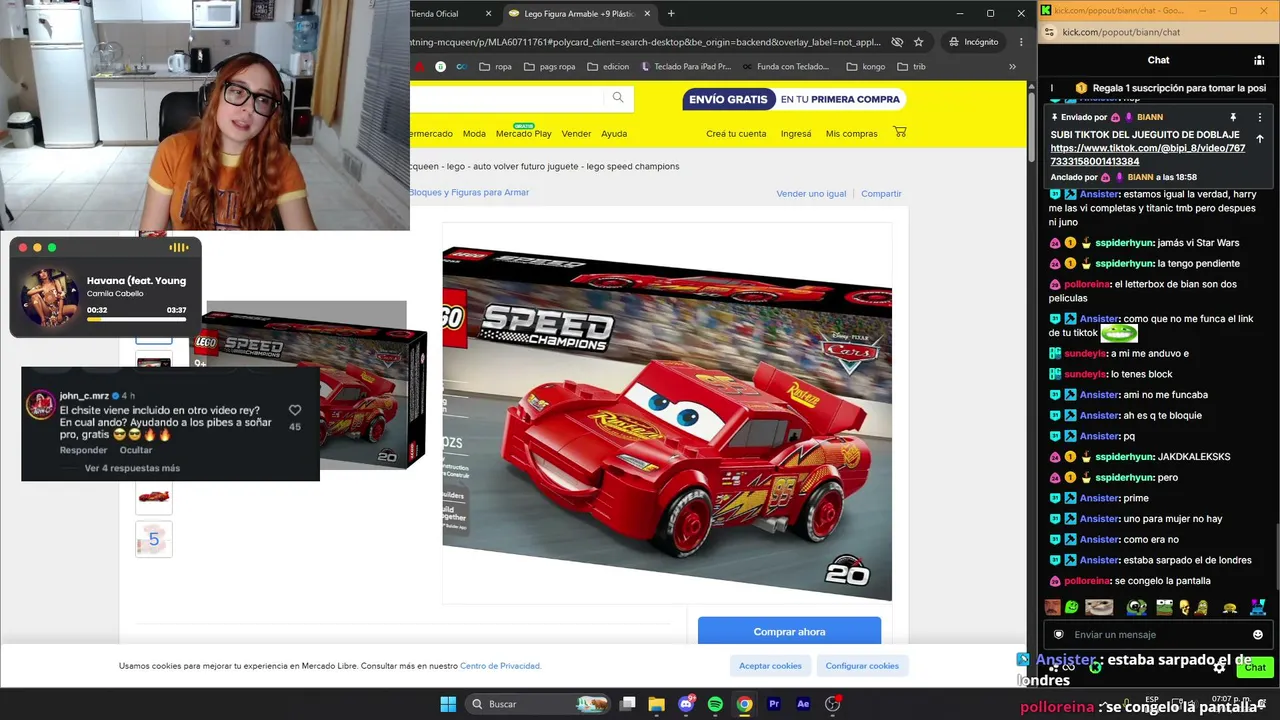Seek in the Havana track progress bar
Viewport: 1280px width, 720px height.
pos(137,320)
